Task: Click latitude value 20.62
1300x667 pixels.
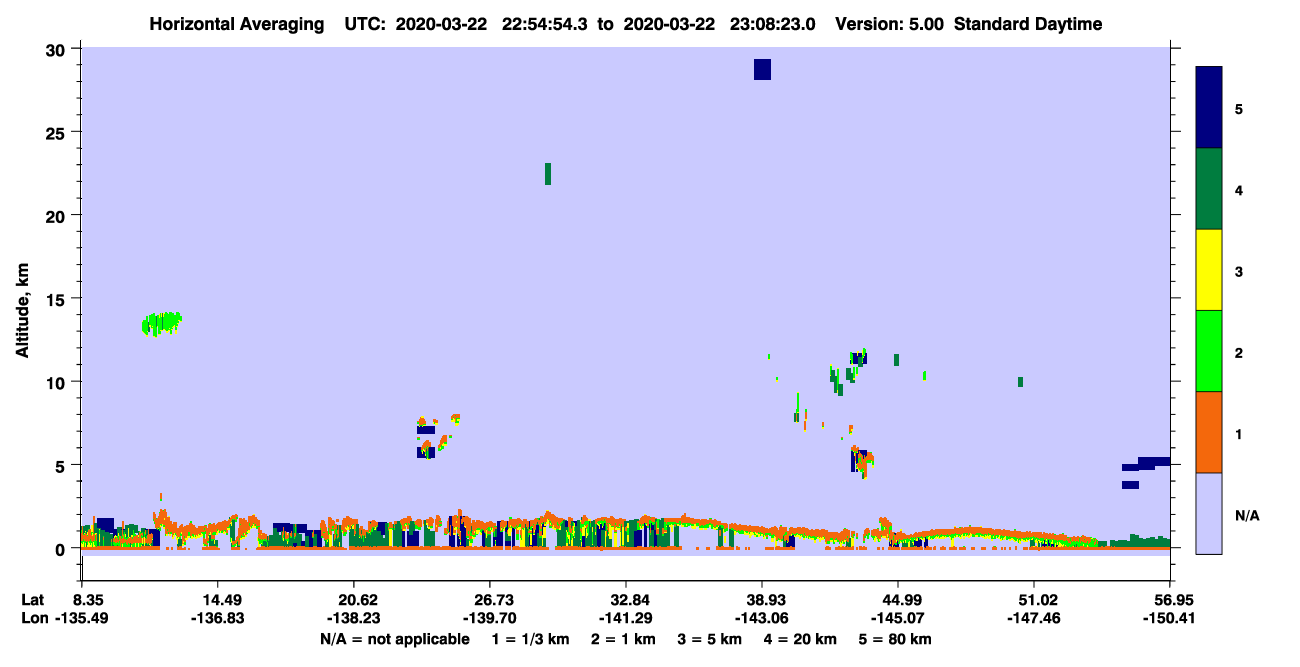Action: [354, 600]
